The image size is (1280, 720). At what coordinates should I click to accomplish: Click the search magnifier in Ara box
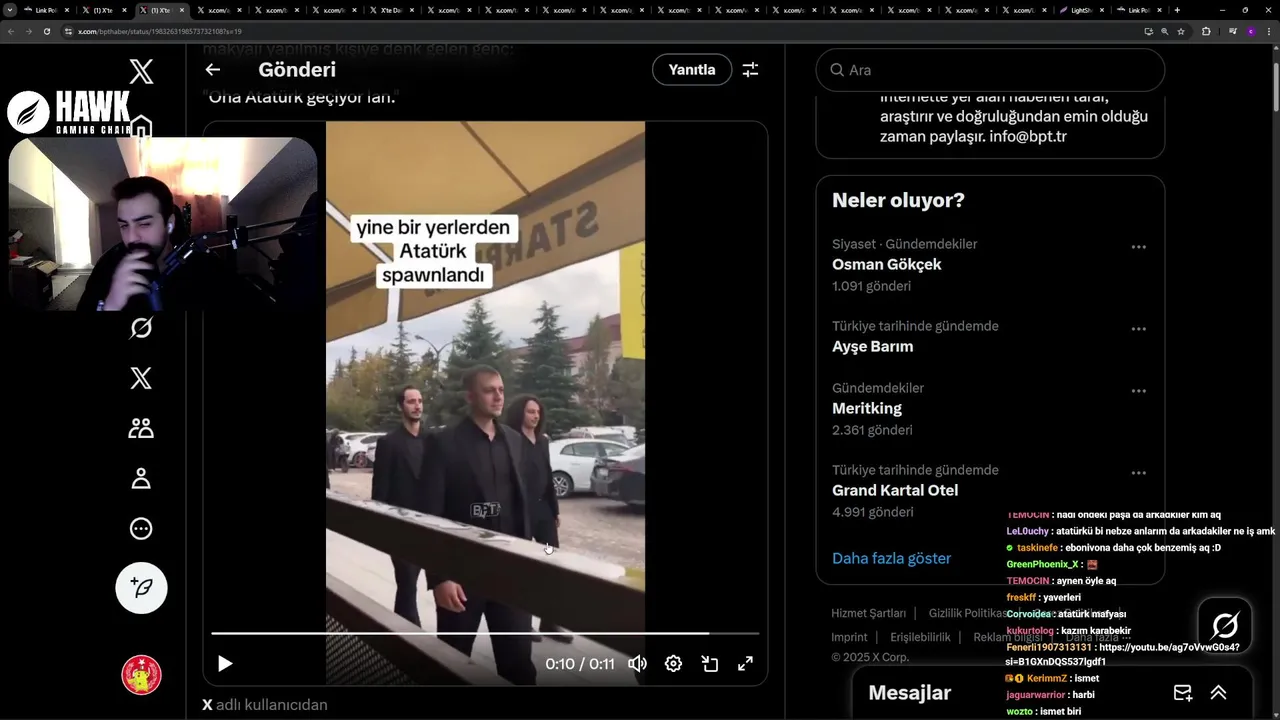836,70
